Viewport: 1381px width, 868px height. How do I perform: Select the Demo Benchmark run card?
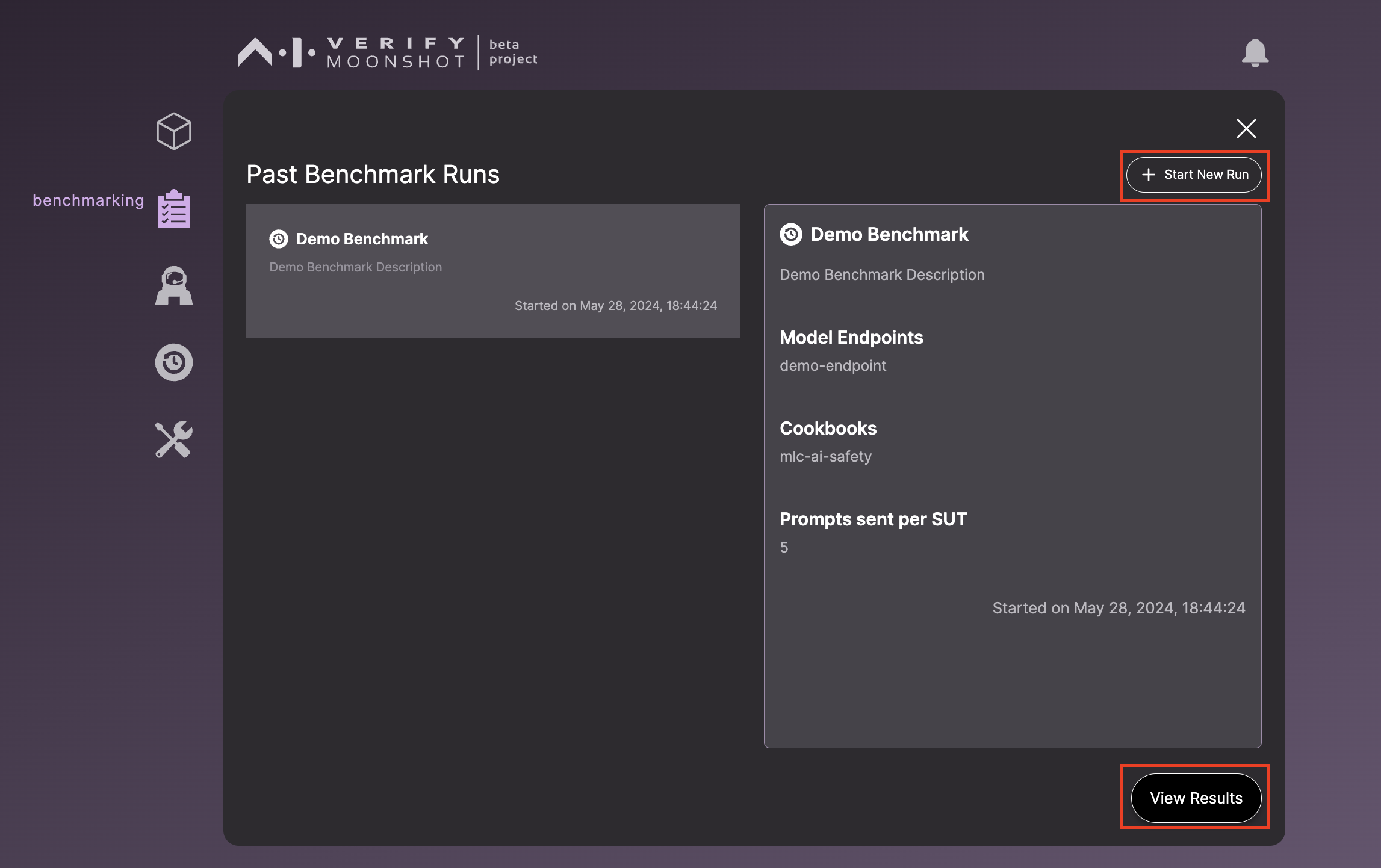493,271
